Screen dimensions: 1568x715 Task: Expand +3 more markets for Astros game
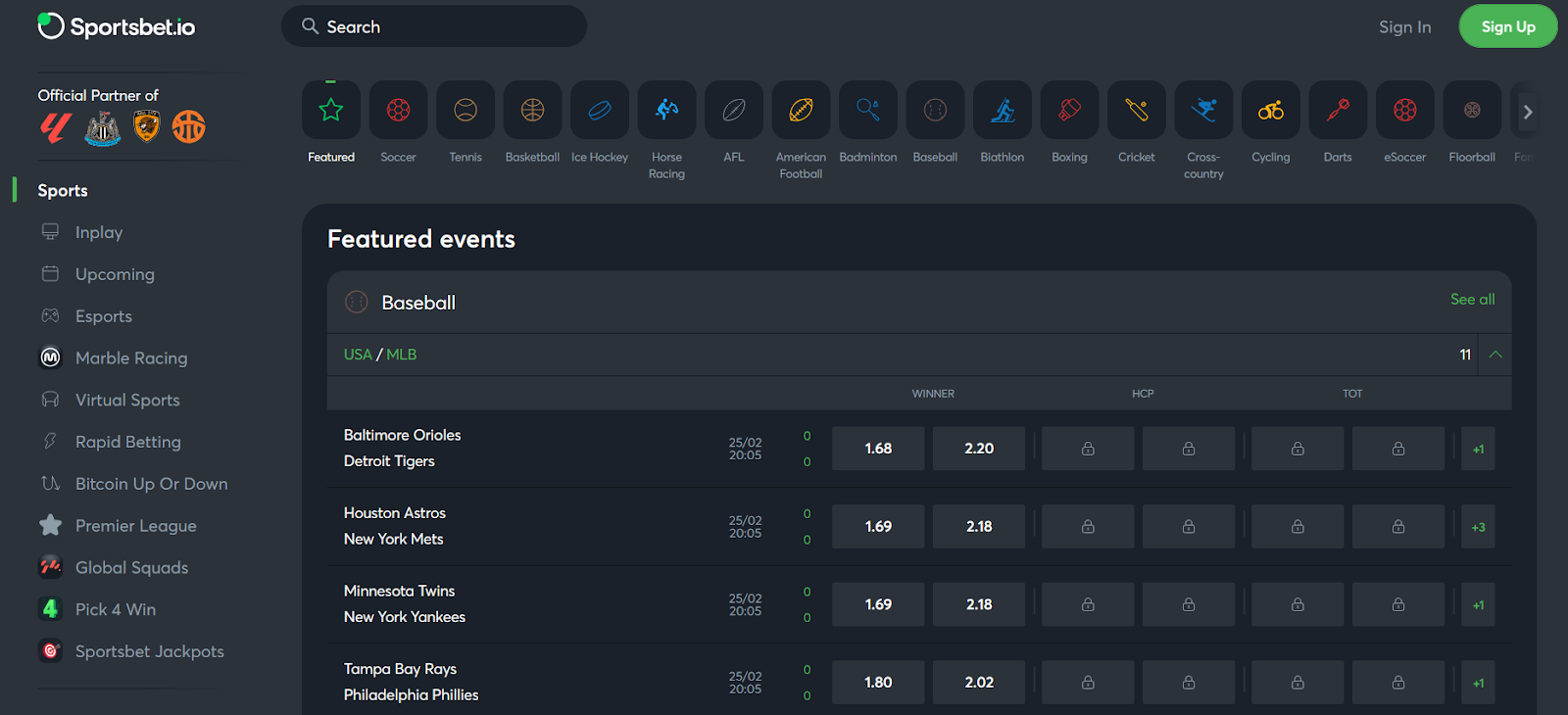1478,527
